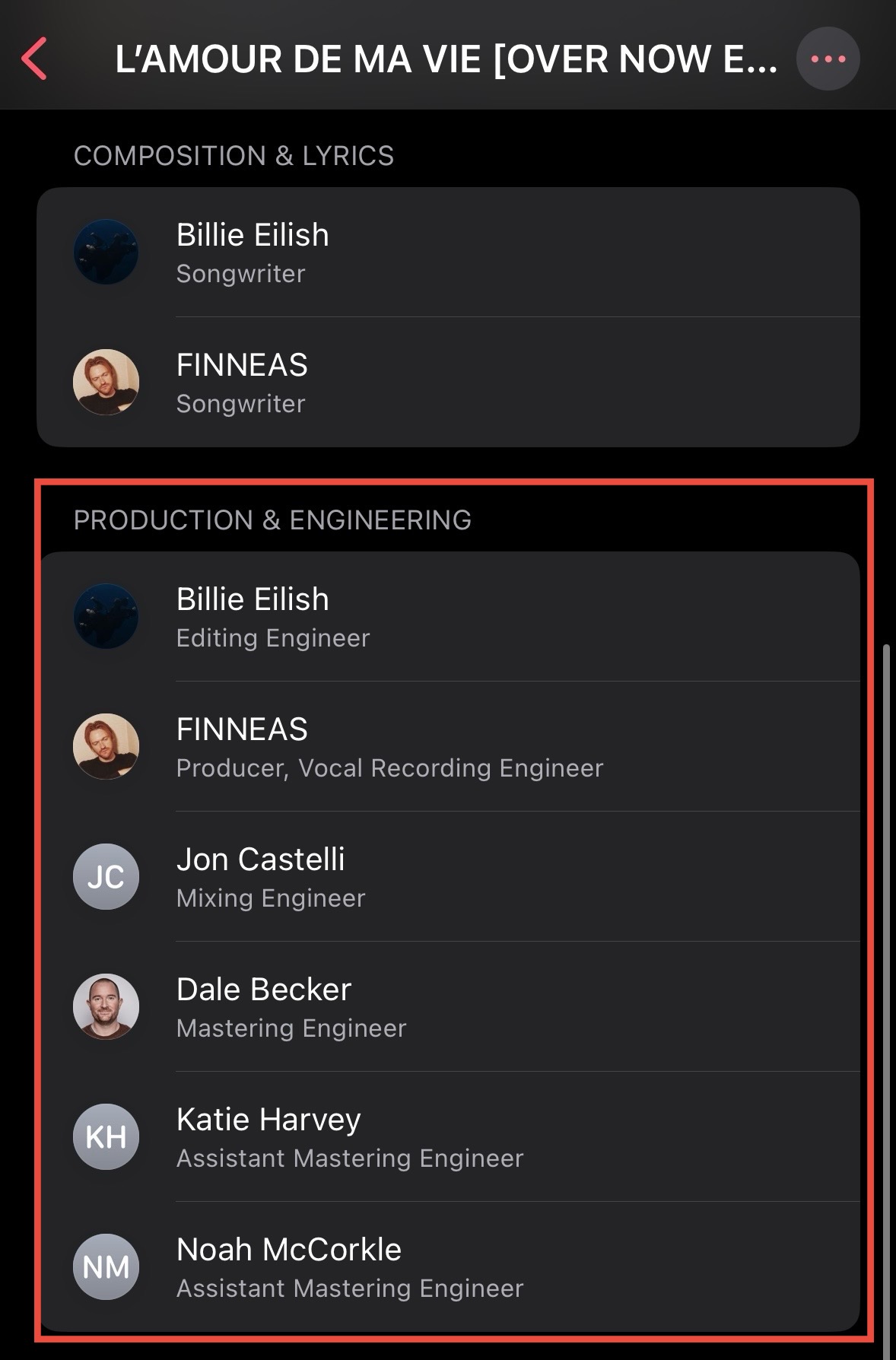The width and height of the screenshot is (896, 1360).
Task: Open Jon Castelli's name link
Action: pyautogui.click(x=260, y=860)
